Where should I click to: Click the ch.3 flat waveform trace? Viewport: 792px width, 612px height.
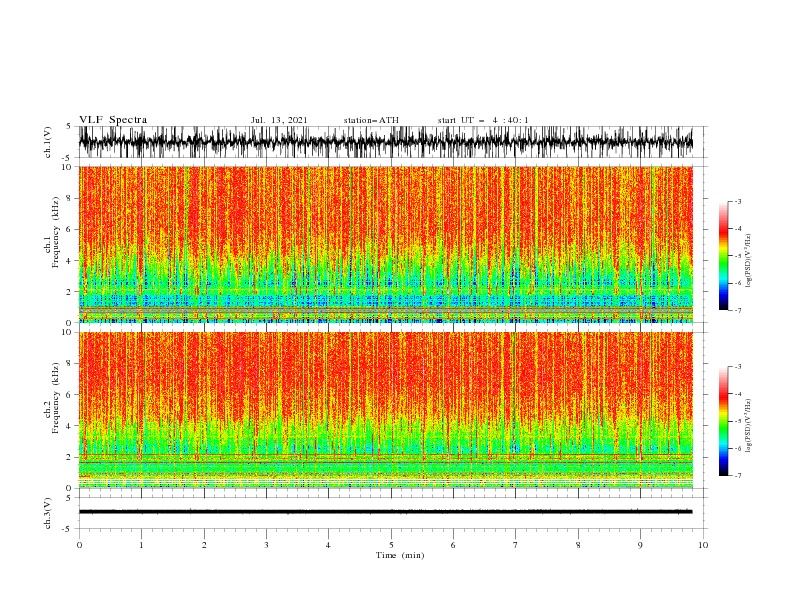click(x=385, y=512)
